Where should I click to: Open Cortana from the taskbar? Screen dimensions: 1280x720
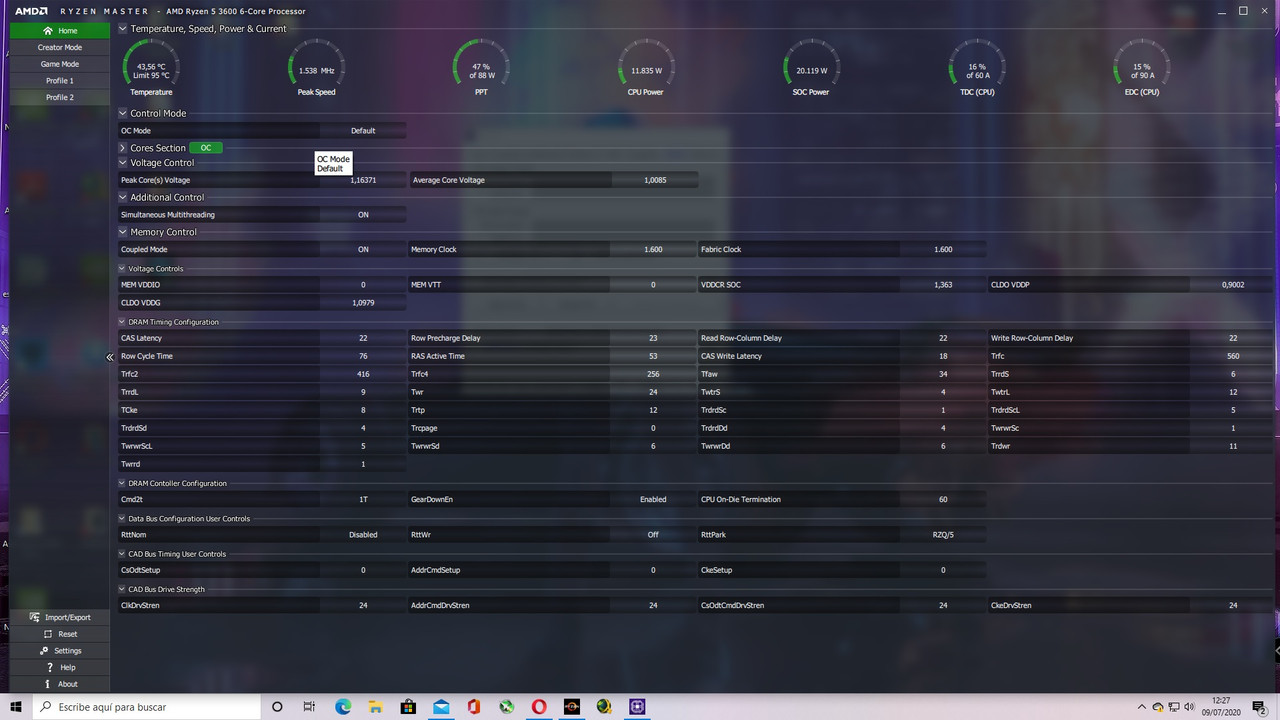pos(277,707)
